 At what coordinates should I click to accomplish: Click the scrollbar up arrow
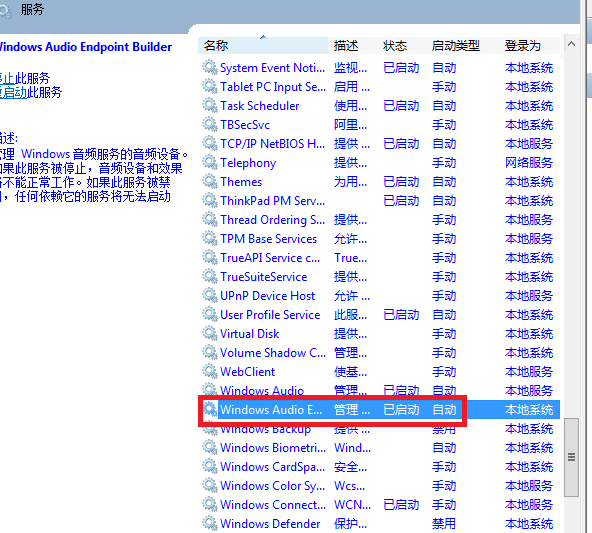pyautogui.click(x=571, y=44)
